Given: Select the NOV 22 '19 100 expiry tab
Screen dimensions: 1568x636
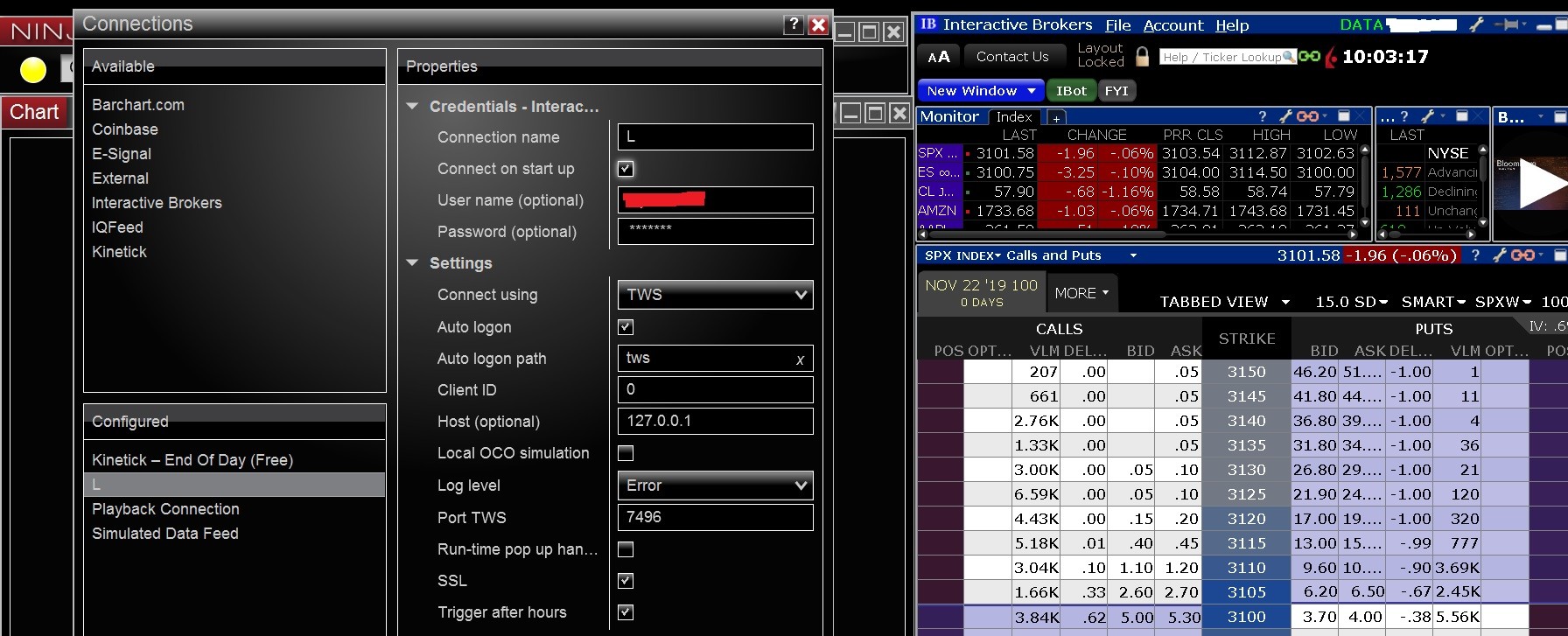Looking at the screenshot, I should (x=981, y=292).
